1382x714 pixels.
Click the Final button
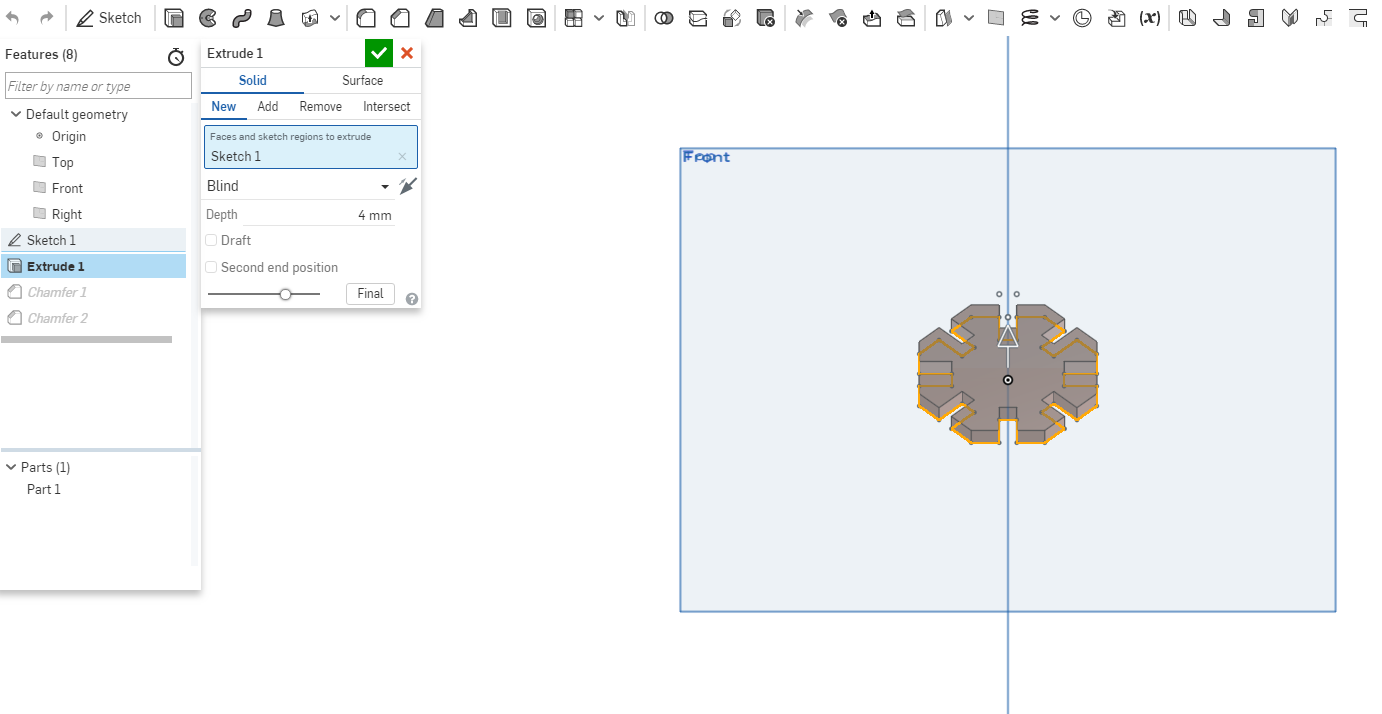(x=370, y=294)
